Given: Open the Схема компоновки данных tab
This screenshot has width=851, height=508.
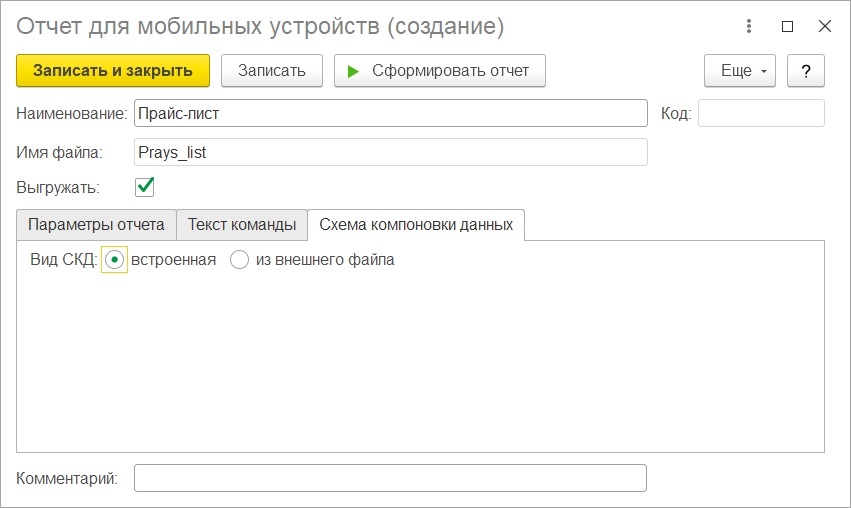Looking at the screenshot, I should (x=416, y=225).
